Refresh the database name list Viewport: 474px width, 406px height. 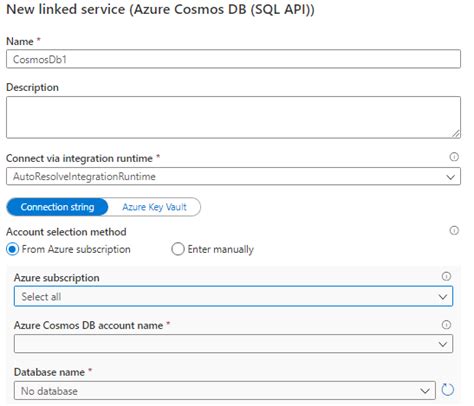tap(447, 389)
